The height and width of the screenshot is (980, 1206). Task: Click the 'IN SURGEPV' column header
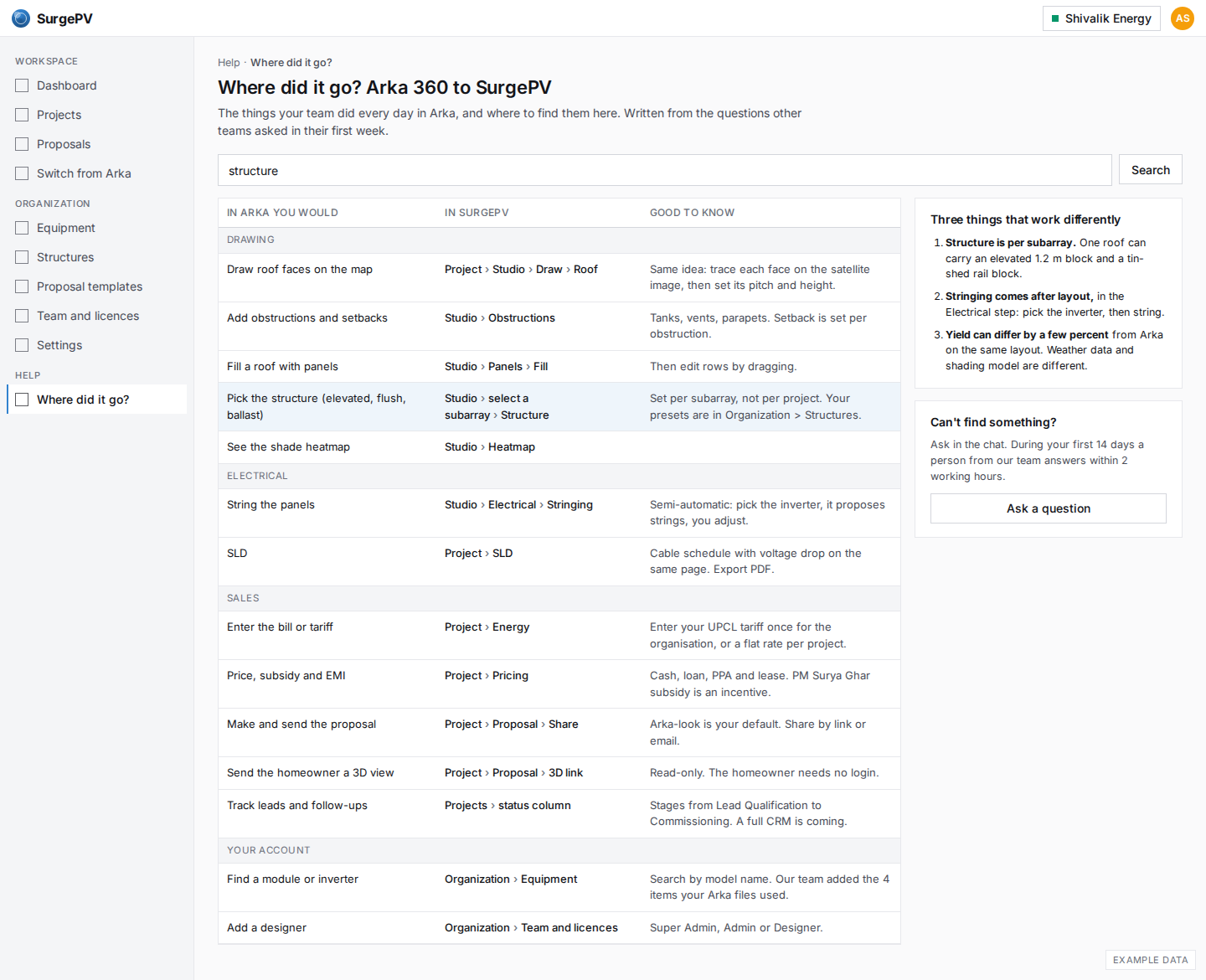click(477, 213)
